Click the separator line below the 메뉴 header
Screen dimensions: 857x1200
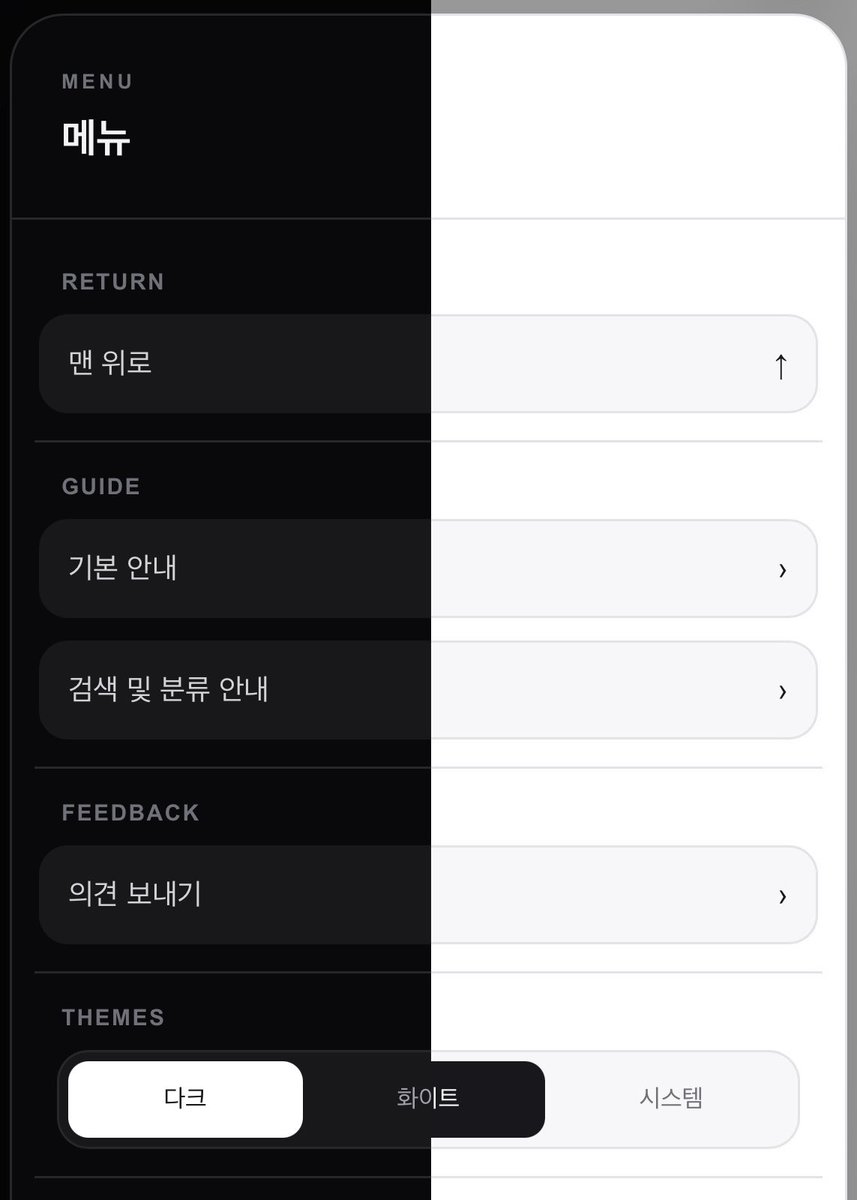click(x=428, y=218)
